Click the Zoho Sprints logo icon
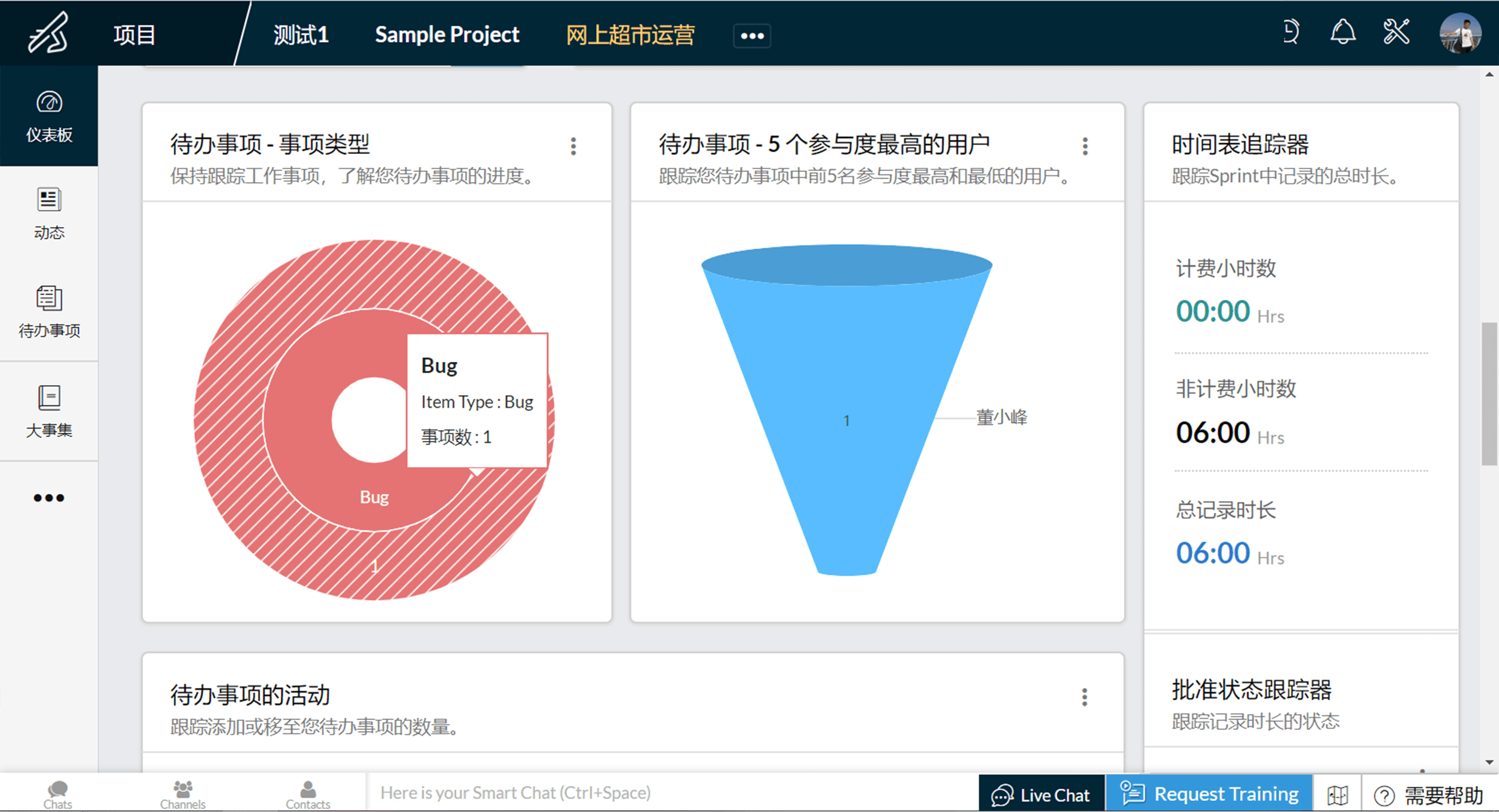This screenshot has height=812, width=1499. (48, 33)
